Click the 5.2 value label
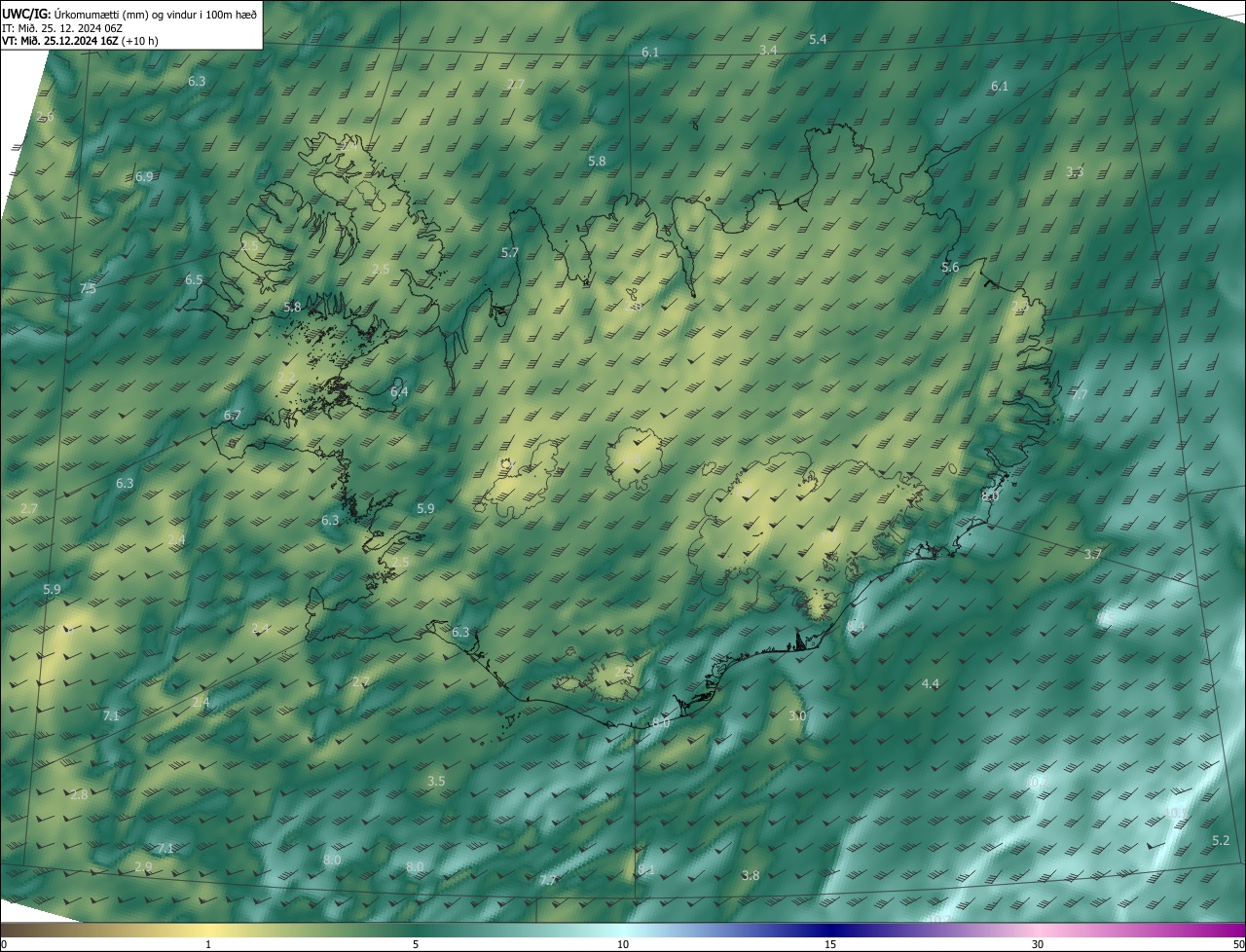Screen dimensions: 1246x952 [x=1221, y=840]
